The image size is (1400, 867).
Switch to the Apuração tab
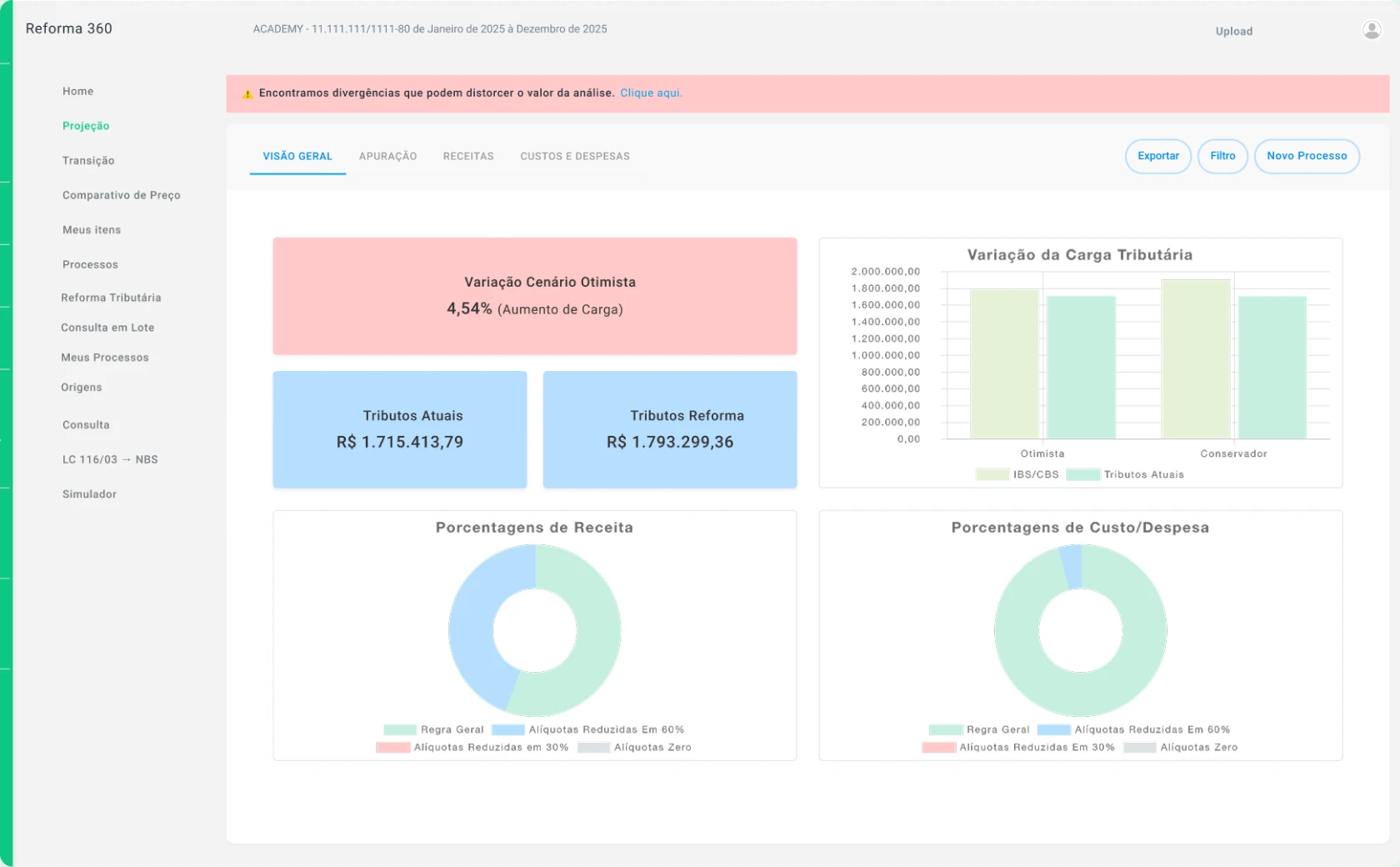click(x=387, y=156)
